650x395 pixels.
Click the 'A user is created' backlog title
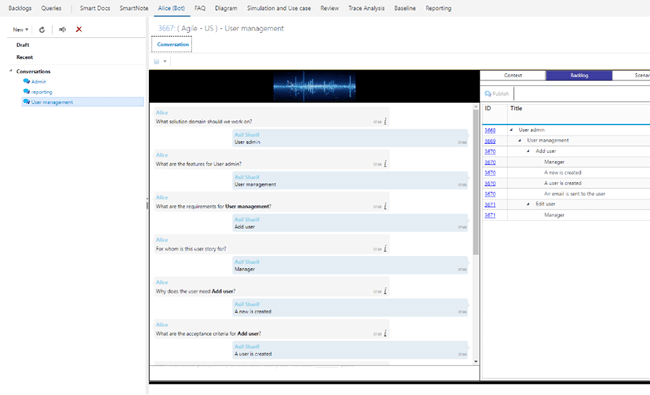pos(563,183)
